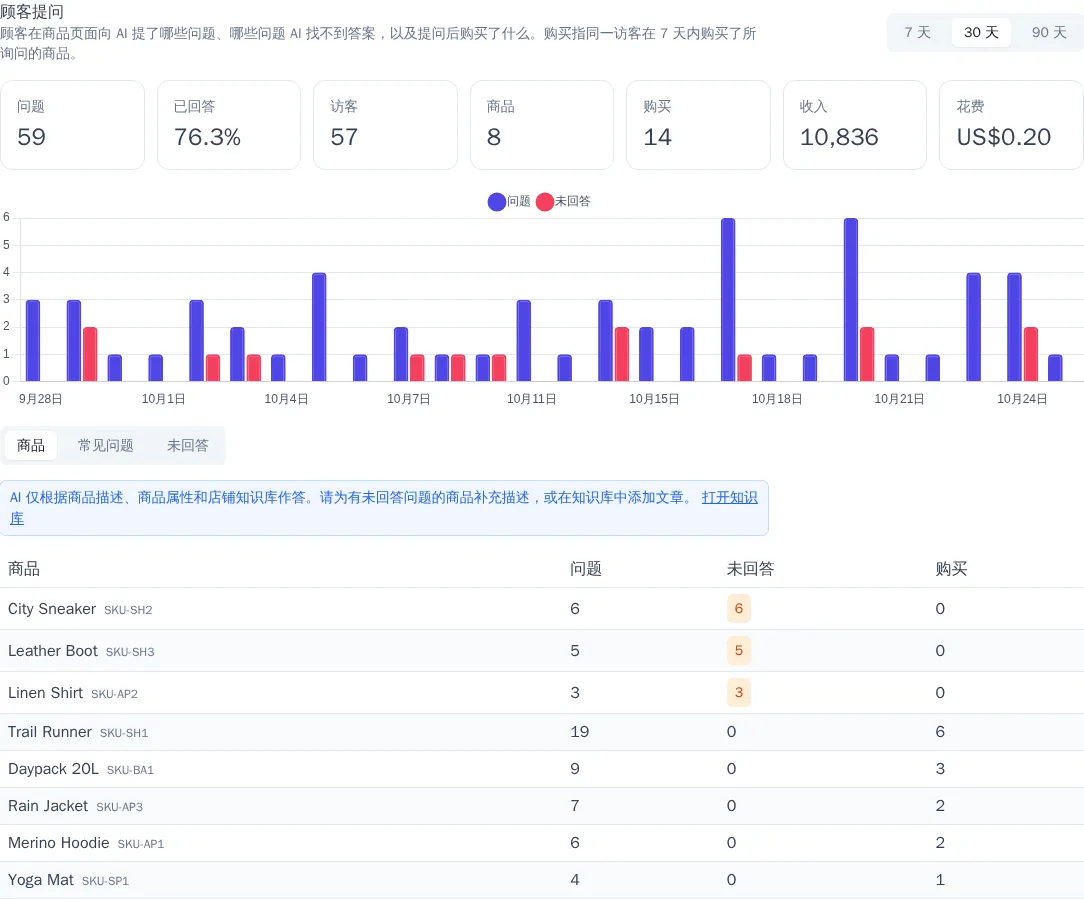Choose the 90 天 time range
This screenshot has width=1084, height=899.
[1049, 33]
